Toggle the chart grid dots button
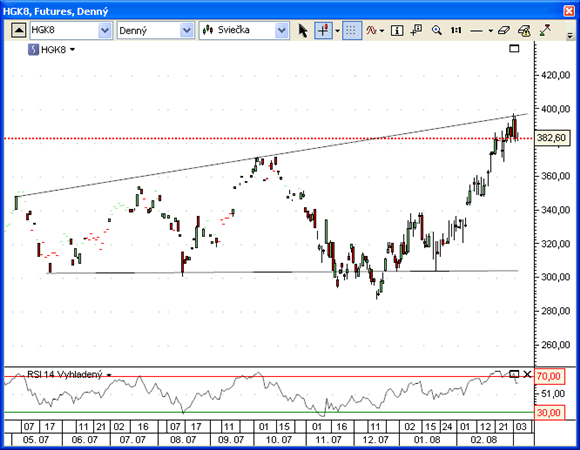Viewport: 580px width, 450px height. (351, 30)
